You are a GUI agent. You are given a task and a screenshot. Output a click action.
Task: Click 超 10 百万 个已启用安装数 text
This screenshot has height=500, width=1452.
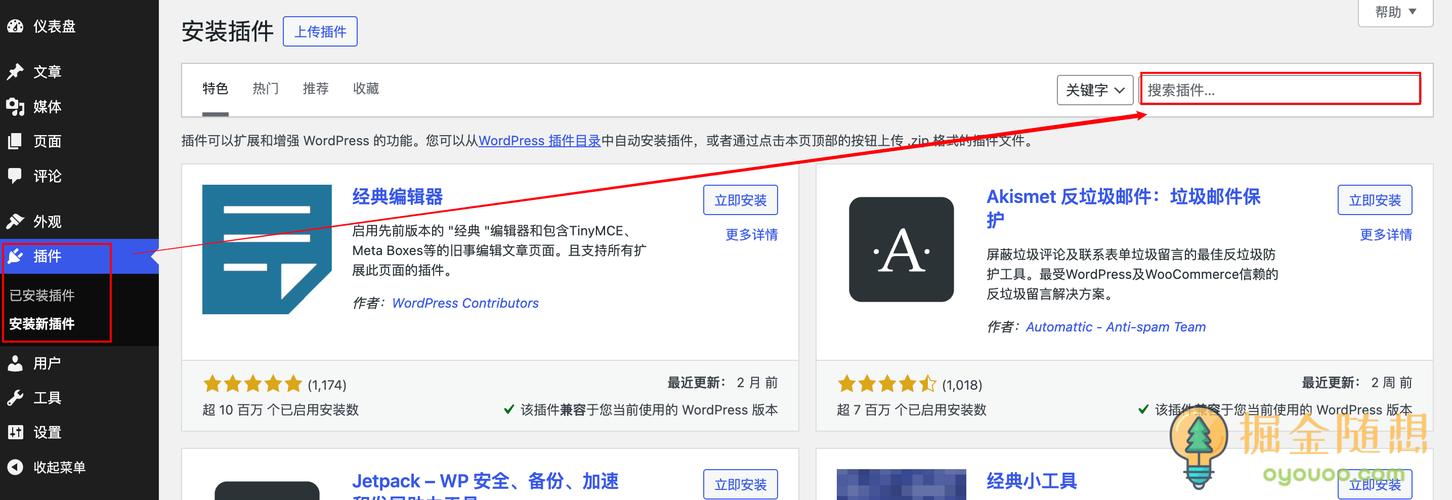click(280, 410)
